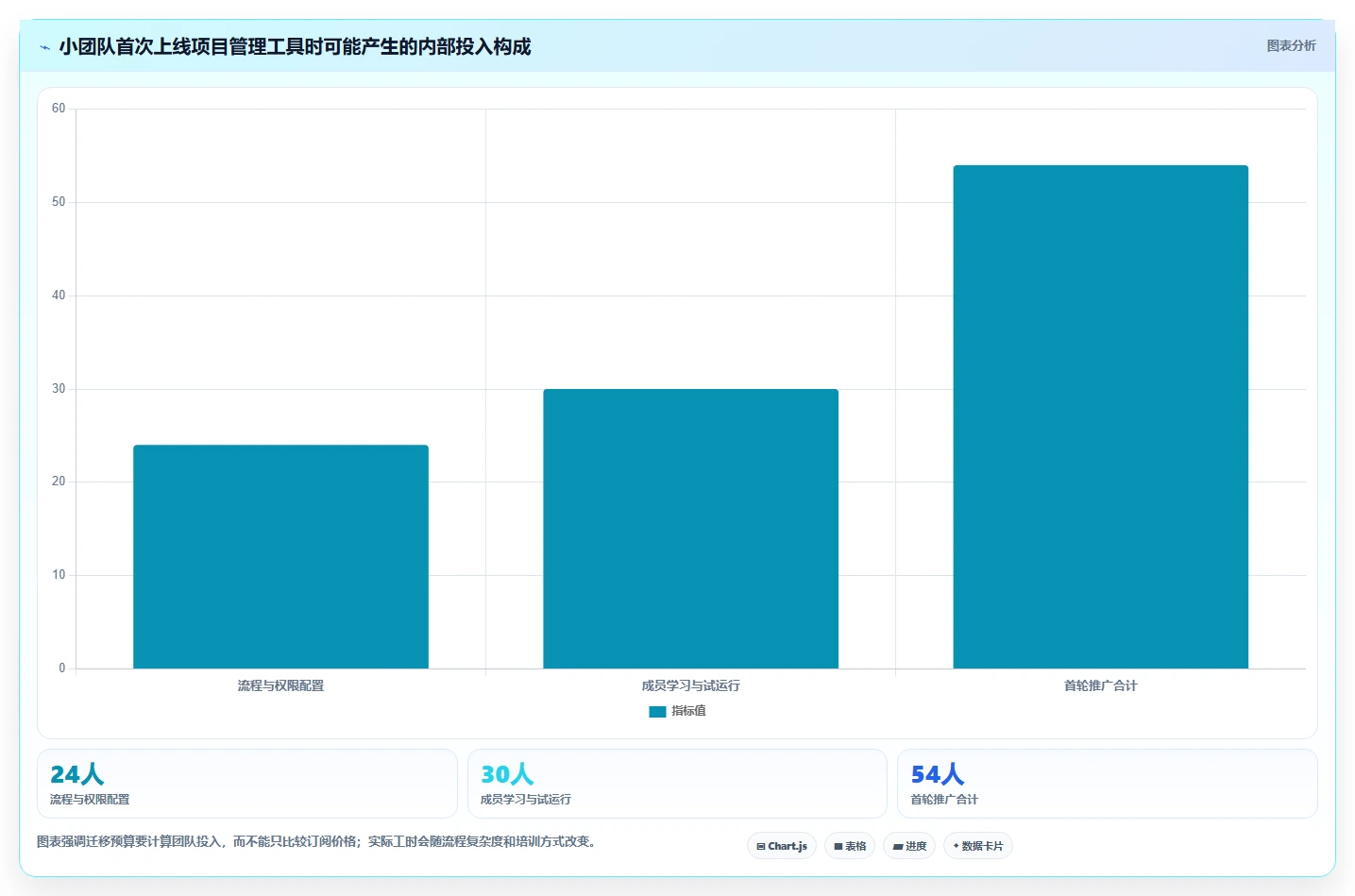Click the 成员学习与试运行 x-axis label

[x=690, y=685]
